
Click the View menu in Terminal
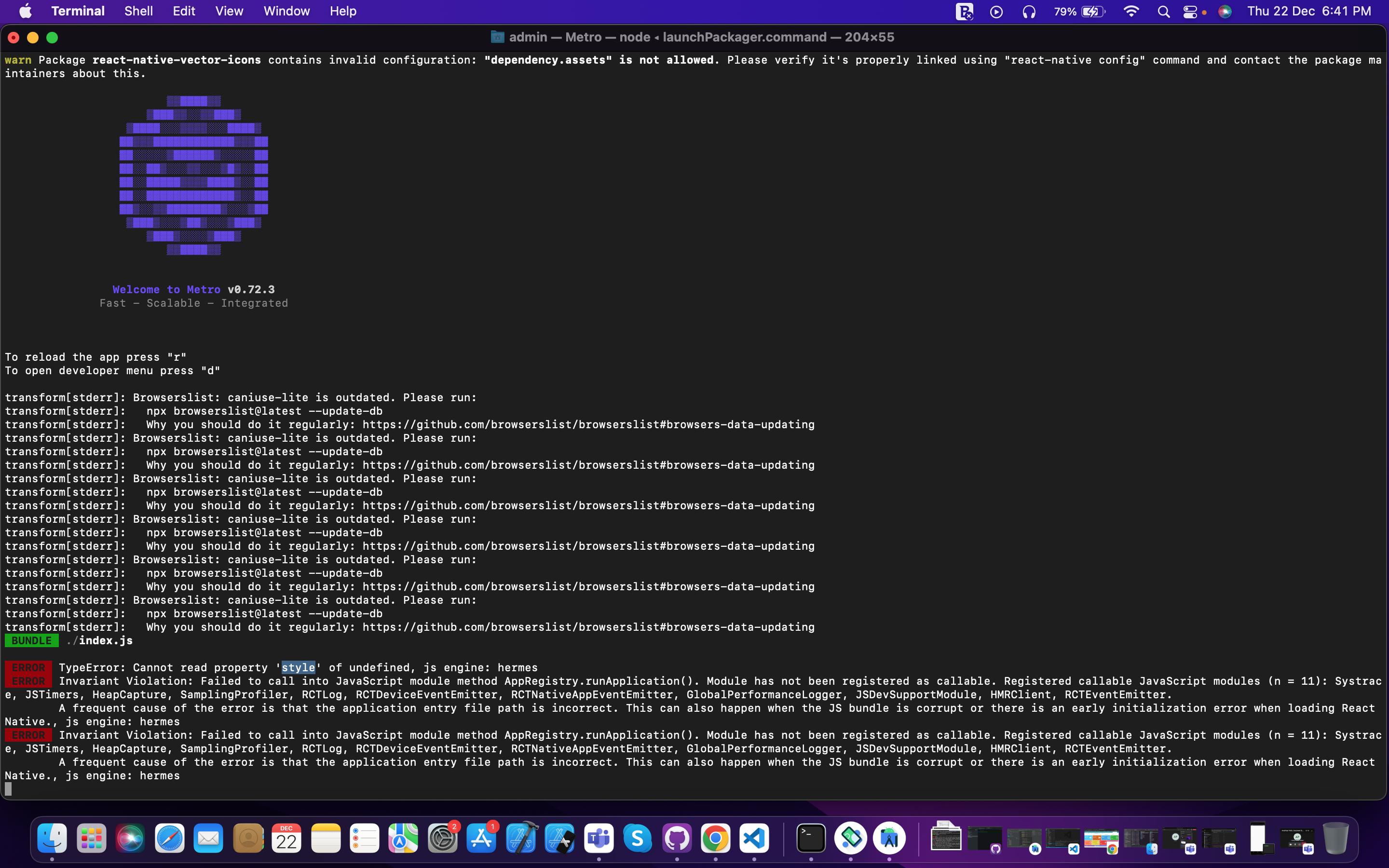pyautogui.click(x=228, y=11)
